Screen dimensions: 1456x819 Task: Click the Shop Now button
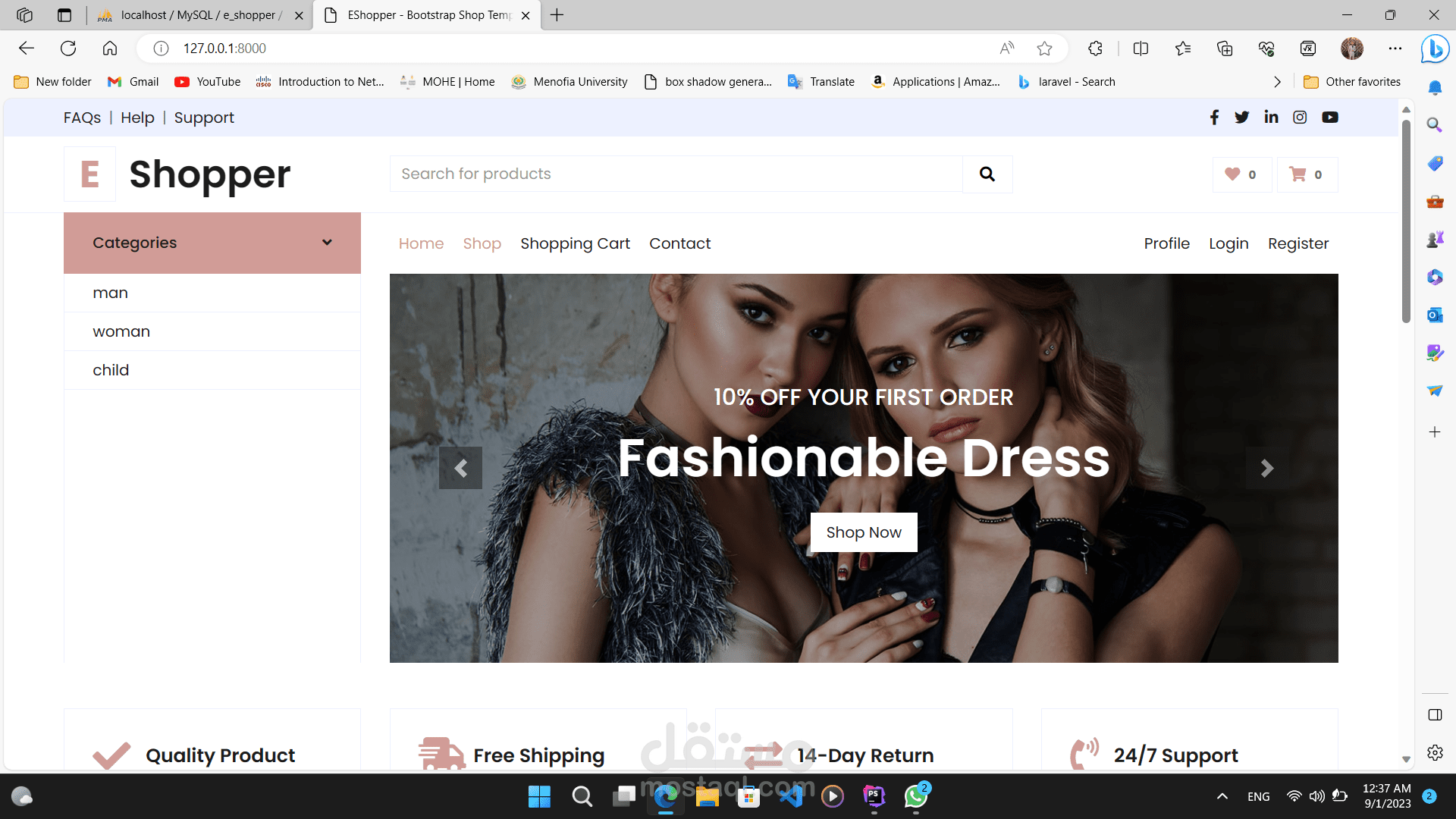coord(864,532)
